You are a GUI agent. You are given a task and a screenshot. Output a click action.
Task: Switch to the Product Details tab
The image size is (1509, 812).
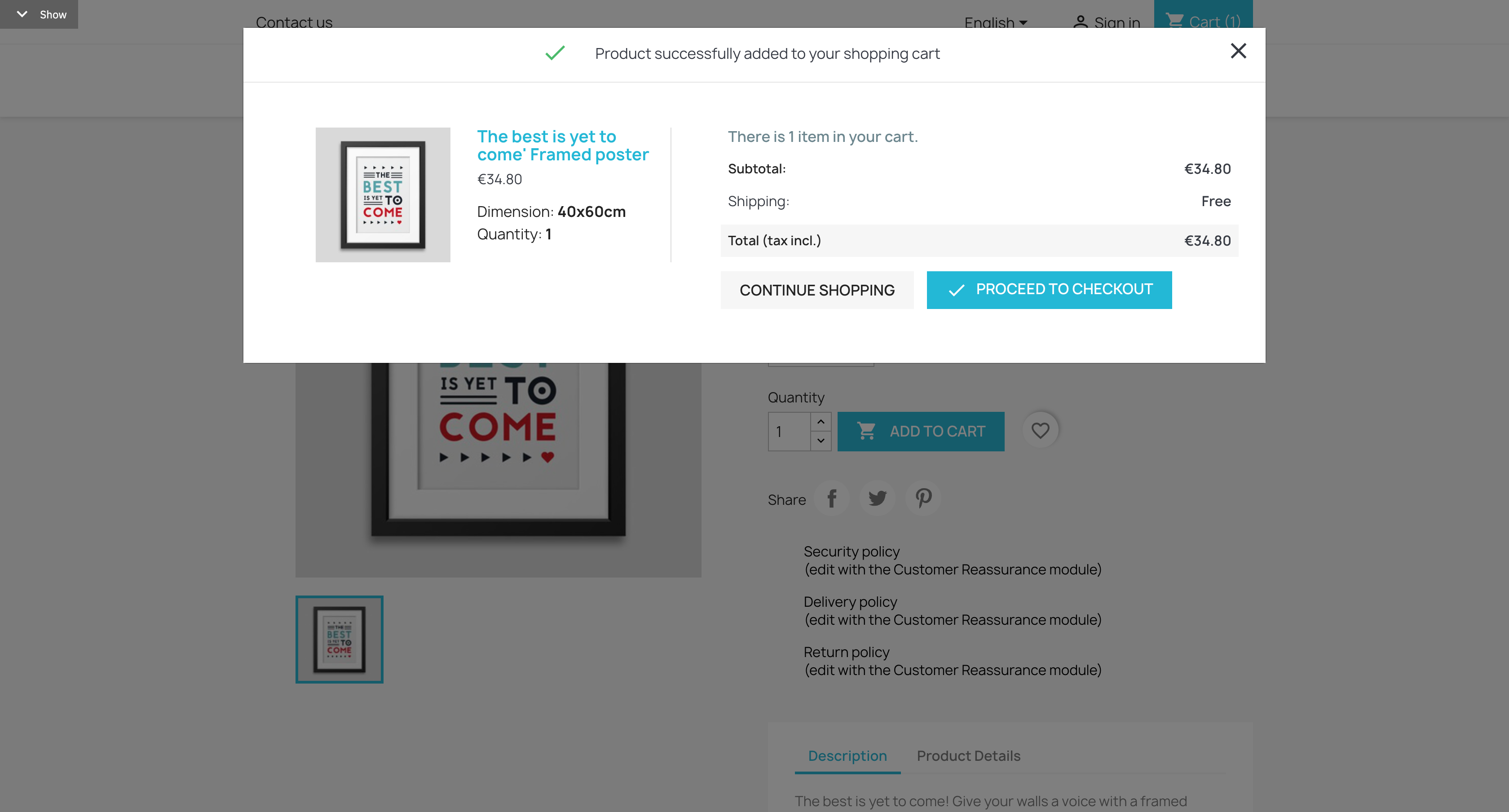point(968,756)
